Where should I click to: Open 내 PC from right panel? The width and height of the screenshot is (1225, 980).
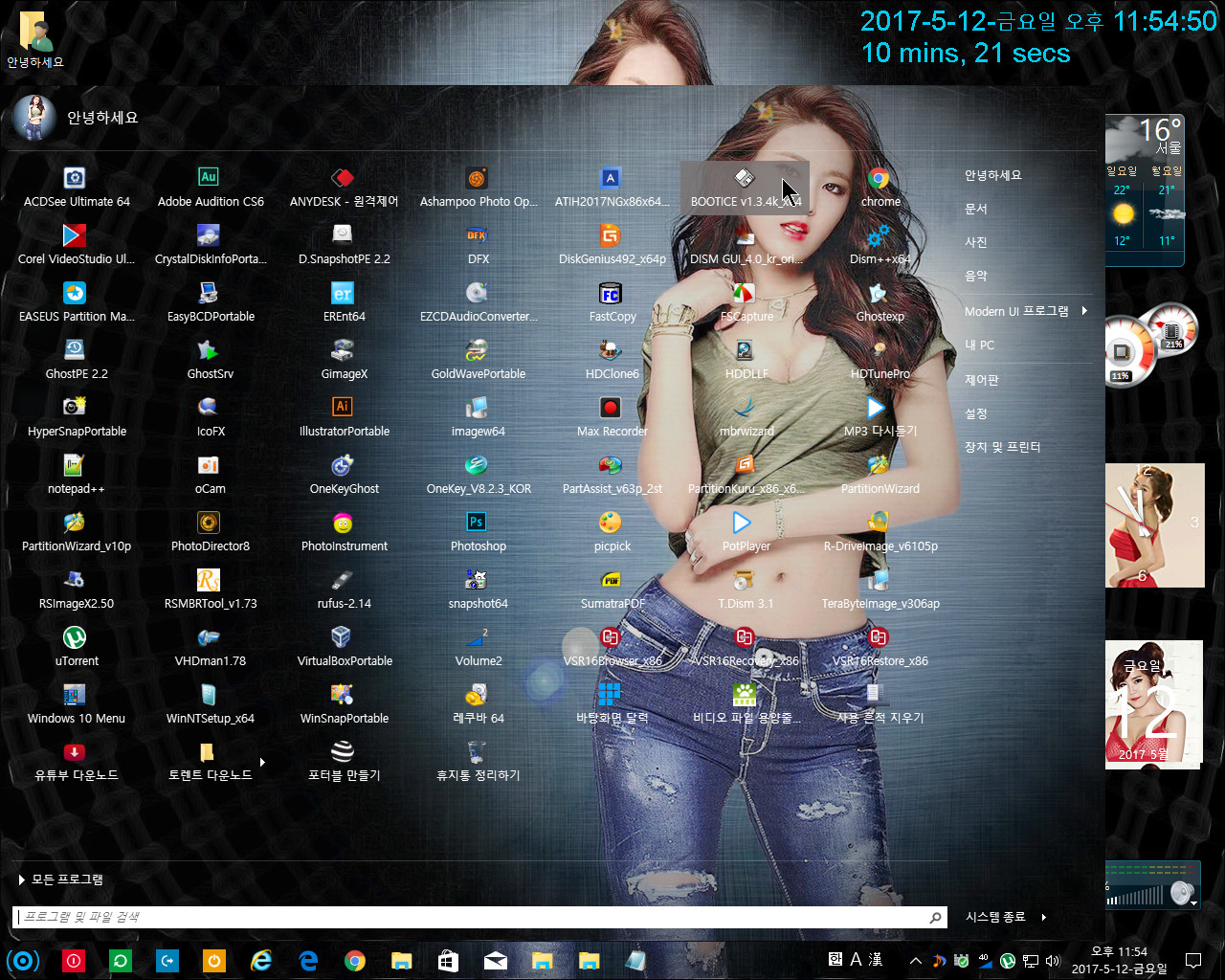(x=979, y=345)
